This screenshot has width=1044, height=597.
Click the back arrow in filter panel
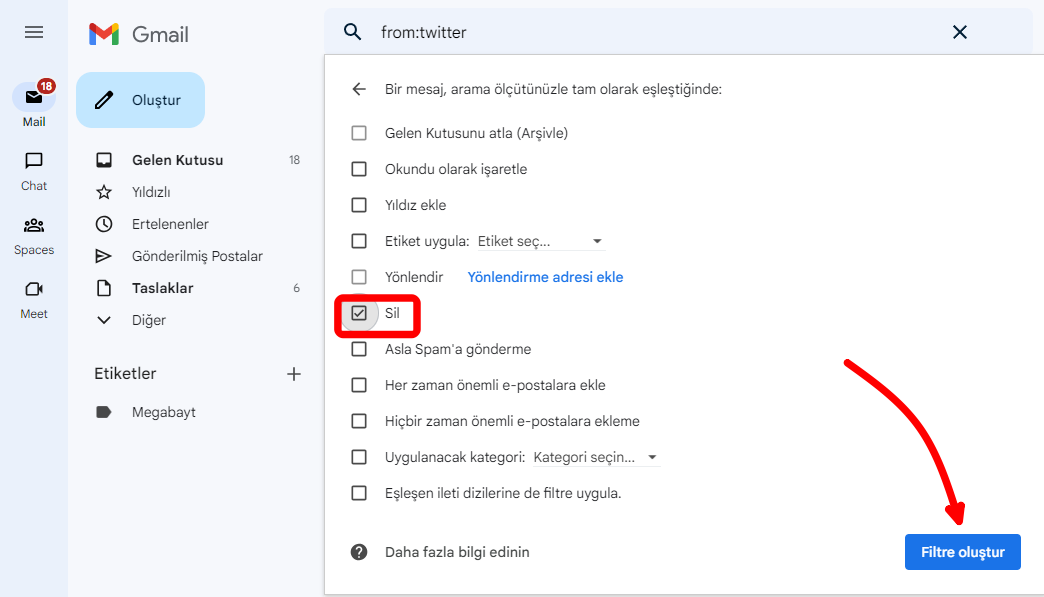pyautogui.click(x=359, y=89)
